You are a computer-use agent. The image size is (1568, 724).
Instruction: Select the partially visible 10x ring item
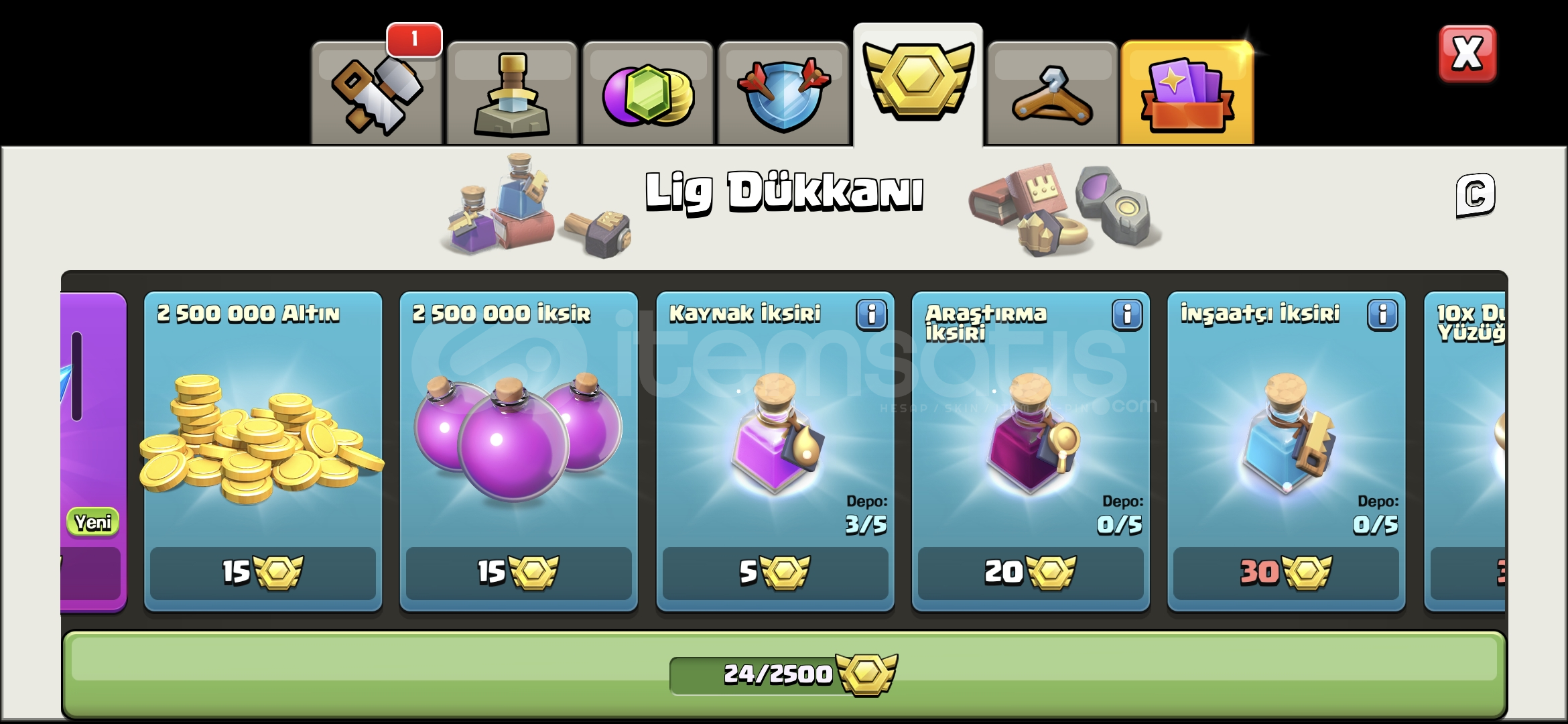(1465, 451)
